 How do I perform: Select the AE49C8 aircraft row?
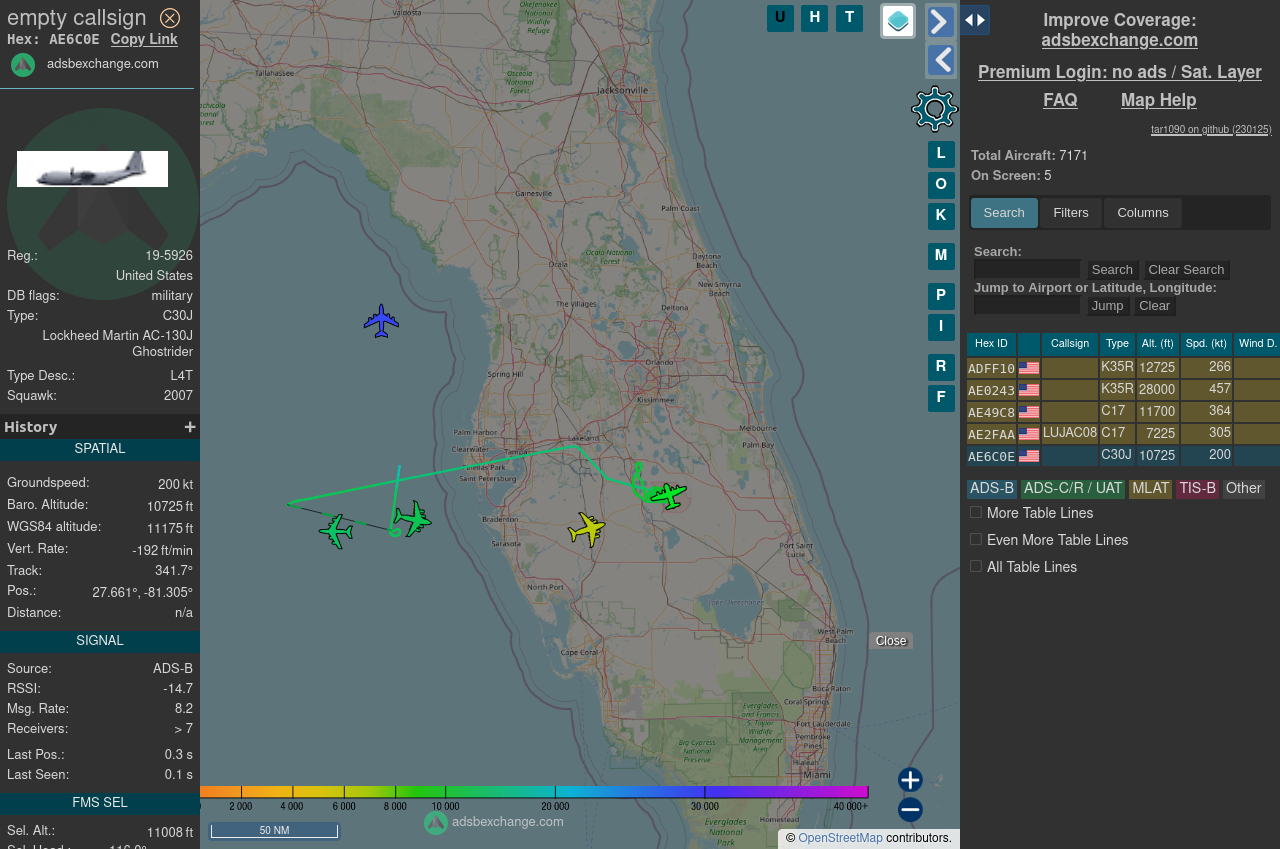(1123, 412)
